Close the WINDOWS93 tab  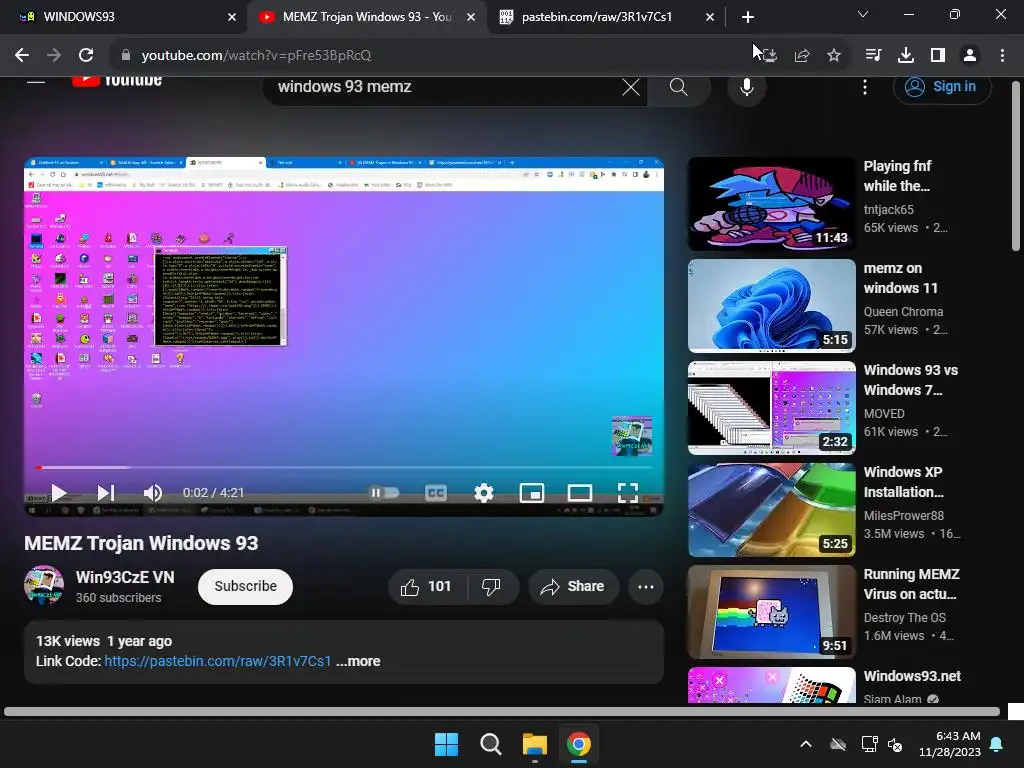click(x=232, y=17)
